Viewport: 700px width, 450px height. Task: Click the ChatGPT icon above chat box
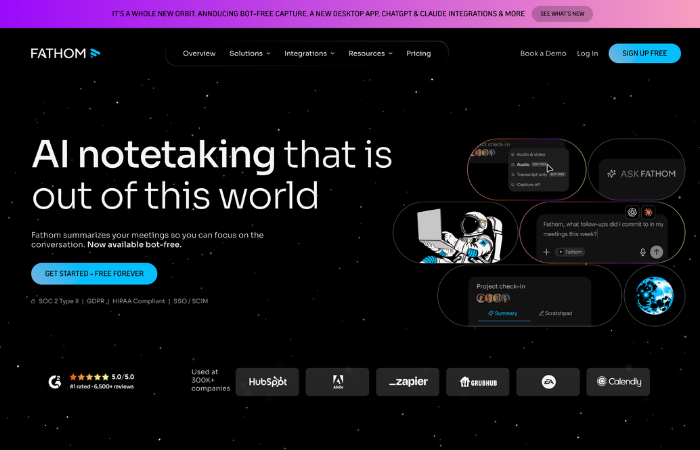[x=632, y=212]
